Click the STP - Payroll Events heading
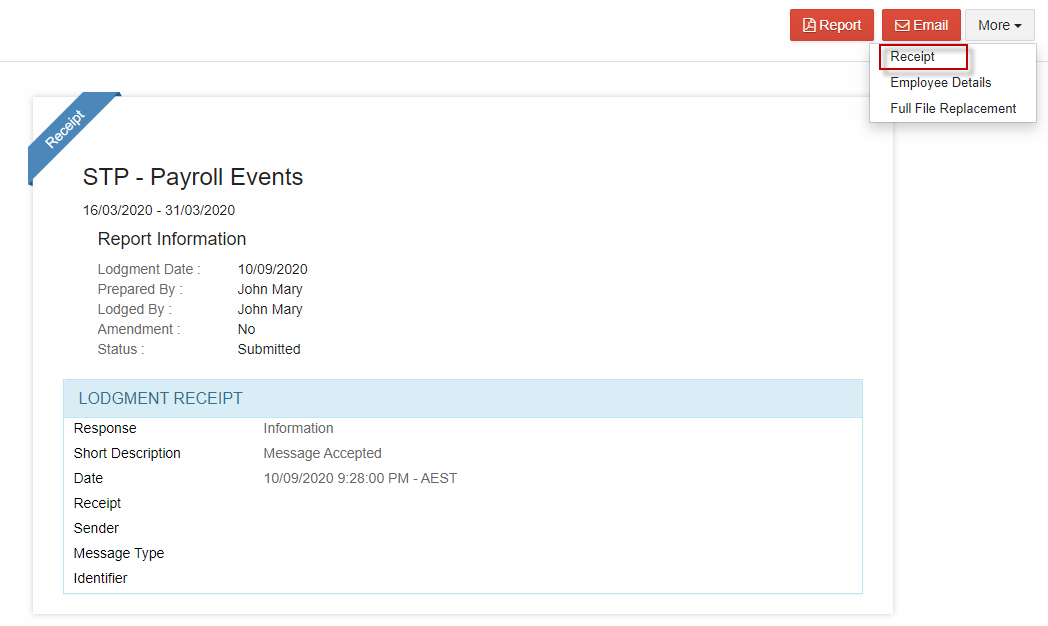The height and width of the screenshot is (626, 1048). [x=192, y=177]
